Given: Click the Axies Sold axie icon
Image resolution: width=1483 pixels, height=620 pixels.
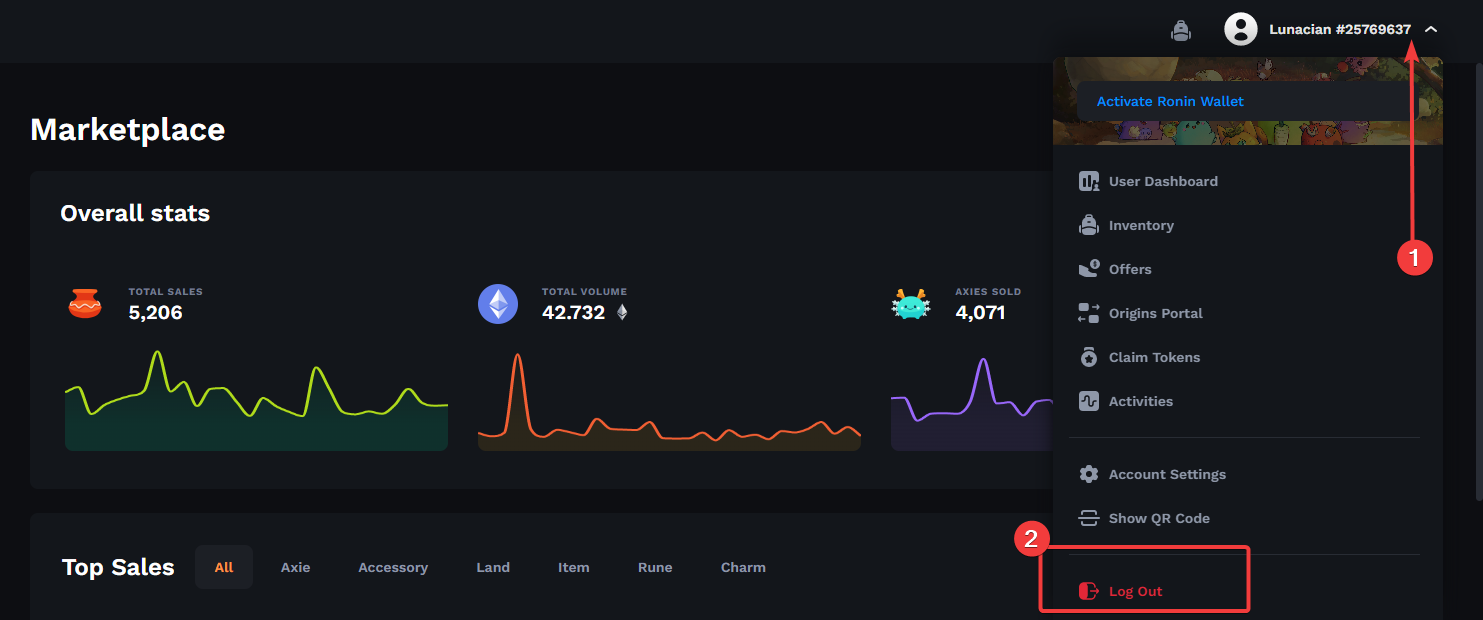Looking at the screenshot, I should pyautogui.click(x=911, y=304).
